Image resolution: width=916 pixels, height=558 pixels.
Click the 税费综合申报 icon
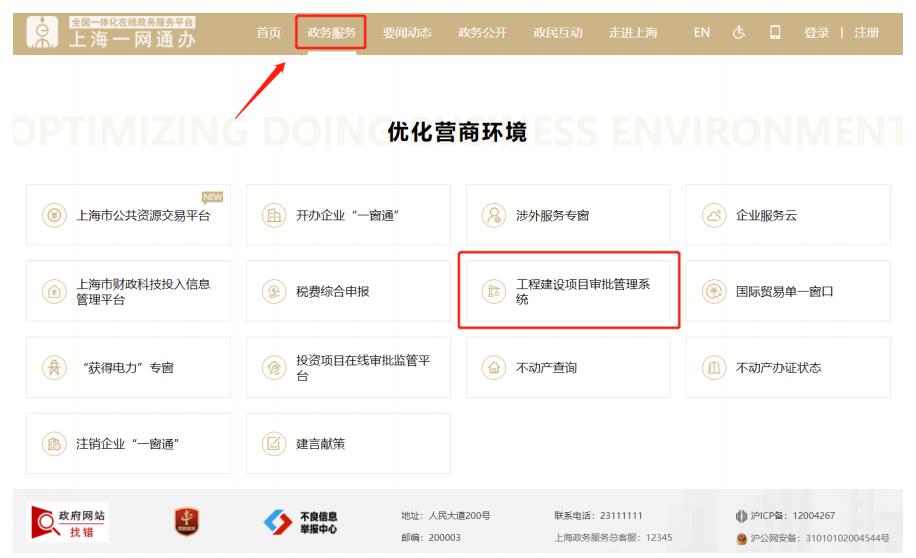pos(274,291)
